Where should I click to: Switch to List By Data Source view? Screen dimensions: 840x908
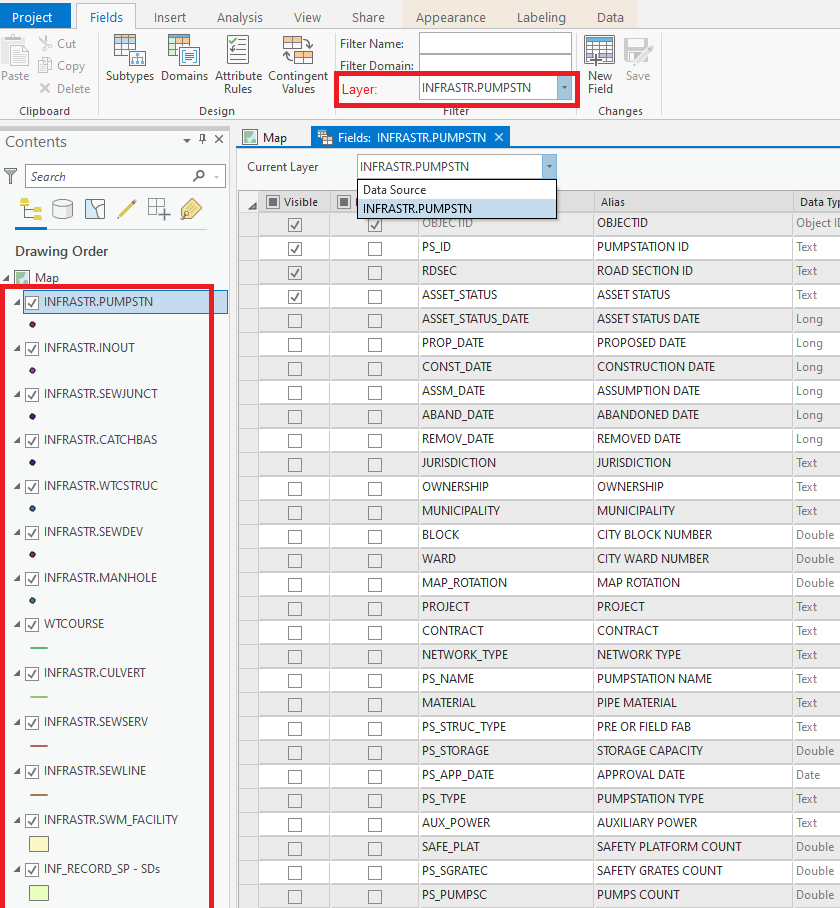pyautogui.click(x=62, y=208)
